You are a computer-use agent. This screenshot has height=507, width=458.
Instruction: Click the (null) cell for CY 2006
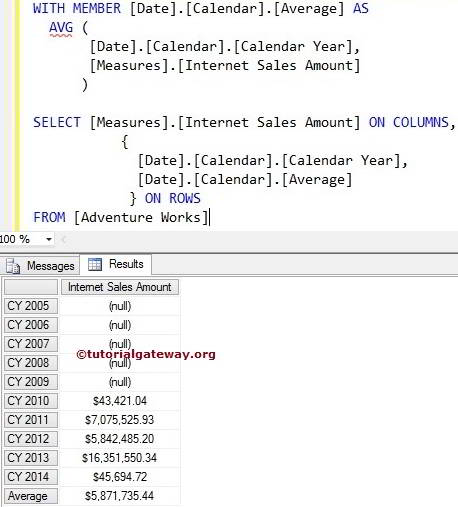pyautogui.click(x=120, y=325)
